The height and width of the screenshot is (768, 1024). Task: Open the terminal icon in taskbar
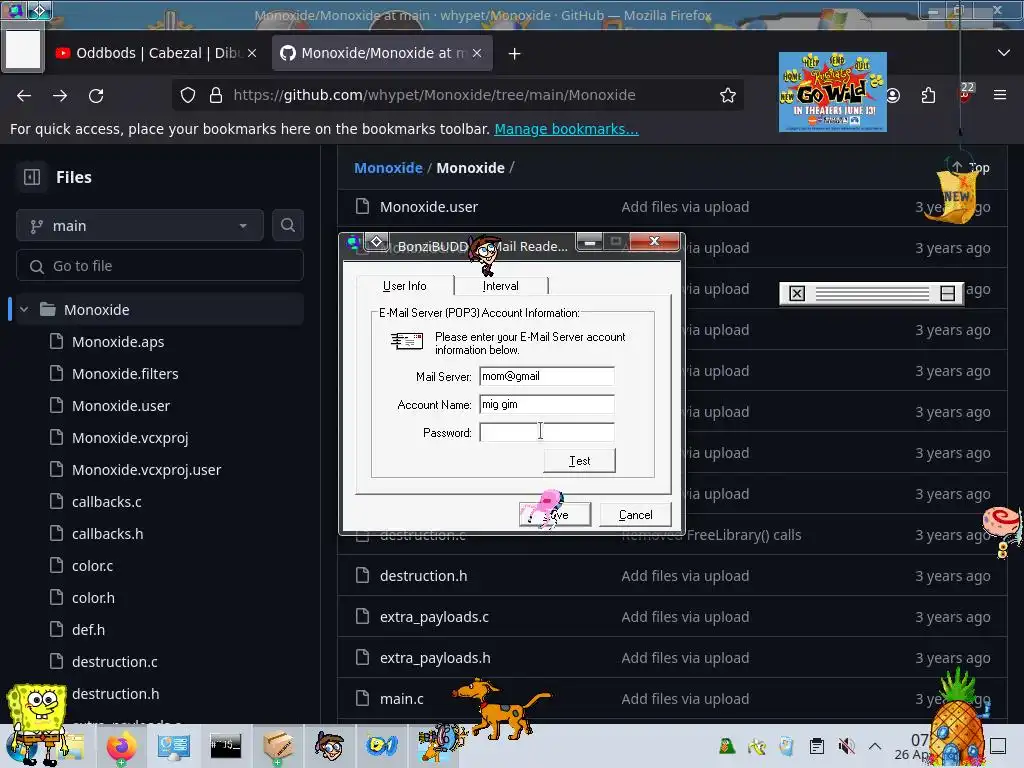[x=226, y=746]
